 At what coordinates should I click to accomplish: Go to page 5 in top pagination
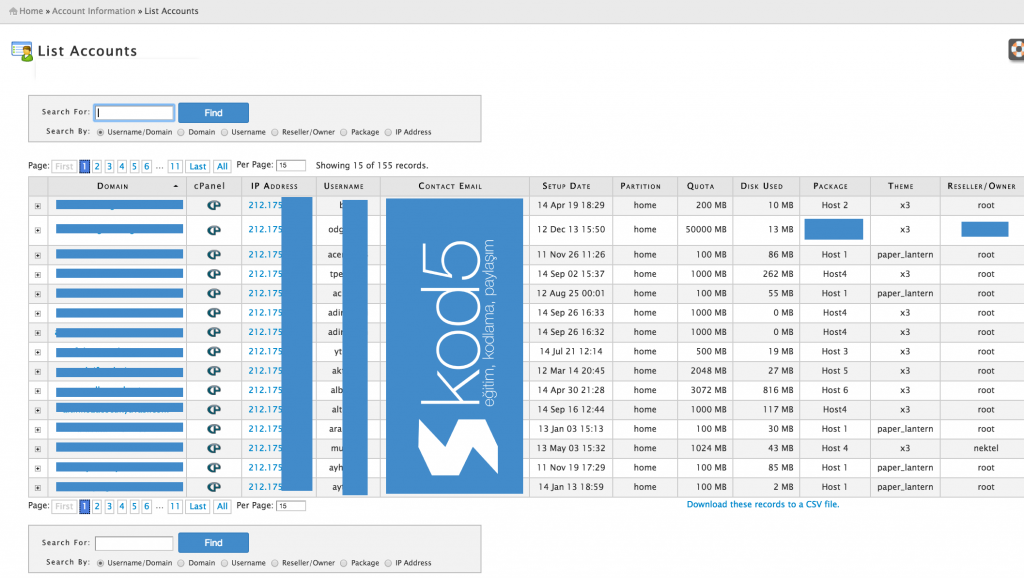click(x=134, y=167)
